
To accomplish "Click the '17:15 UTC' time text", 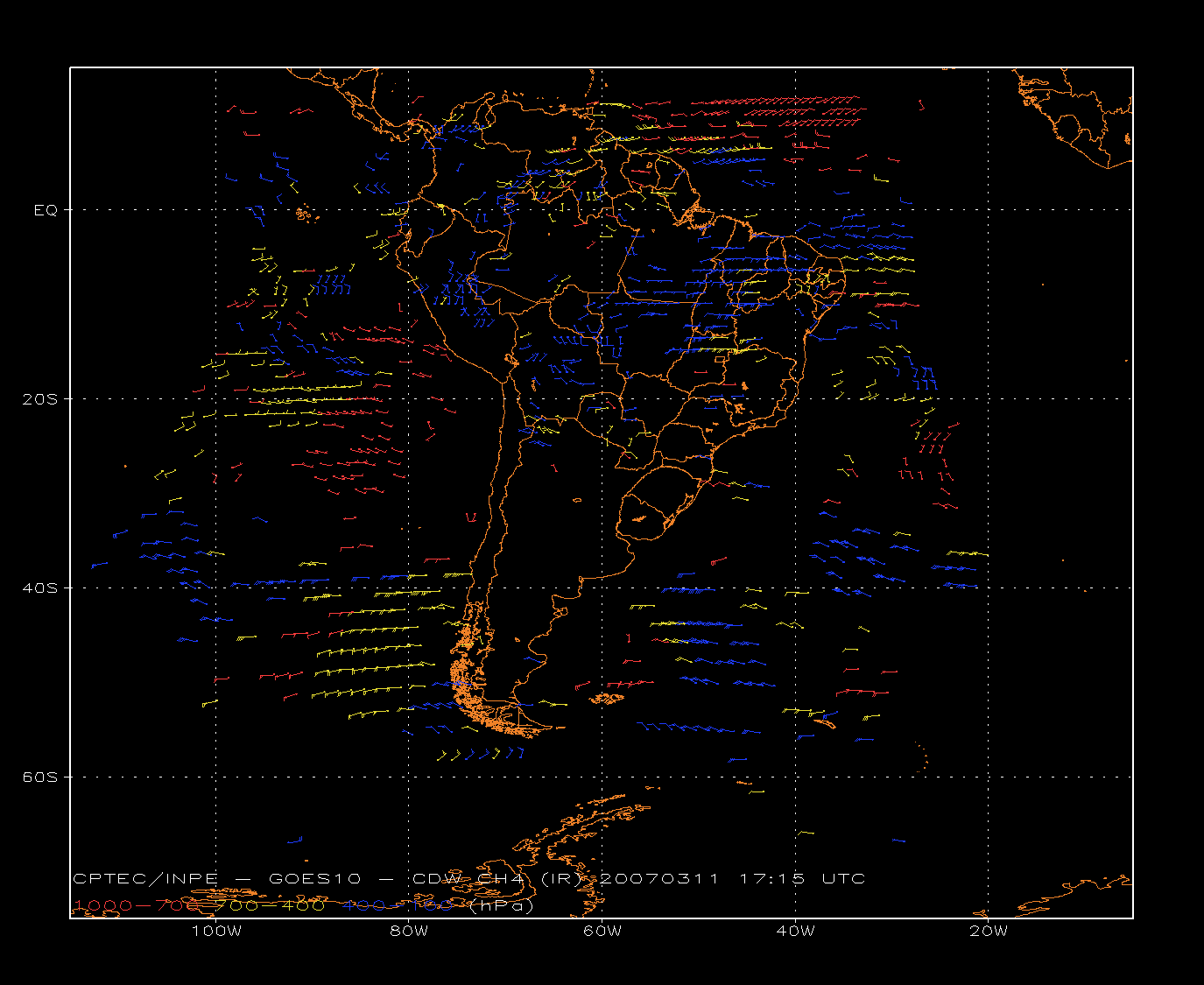I will pos(802,878).
